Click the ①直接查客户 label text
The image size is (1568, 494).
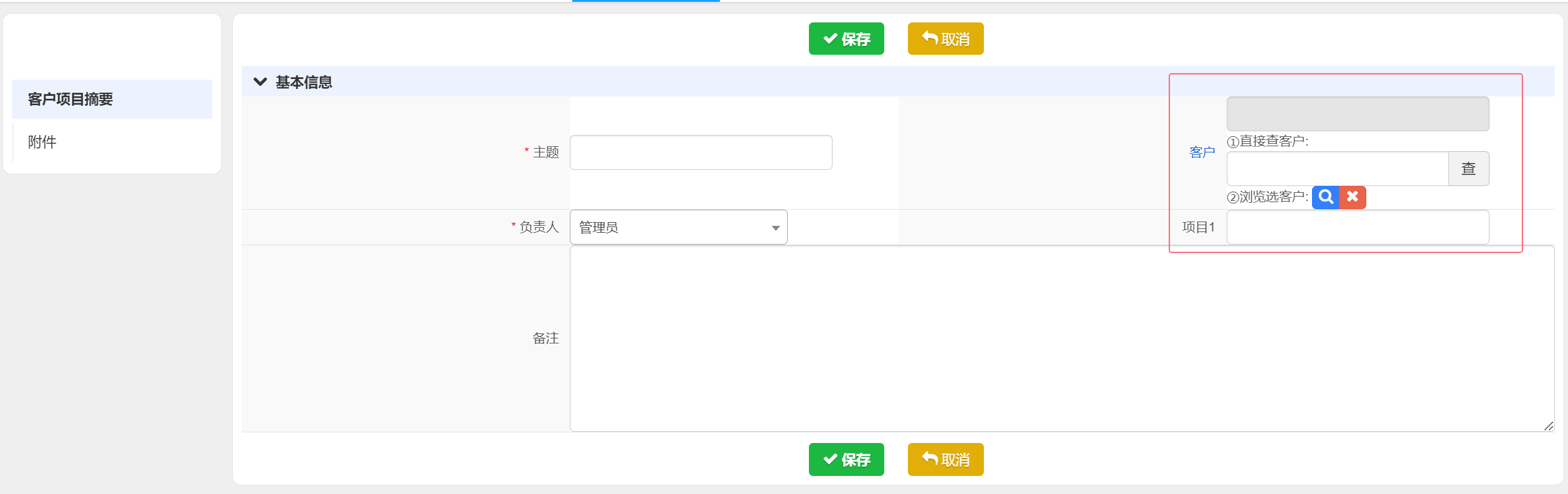click(1268, 141)
